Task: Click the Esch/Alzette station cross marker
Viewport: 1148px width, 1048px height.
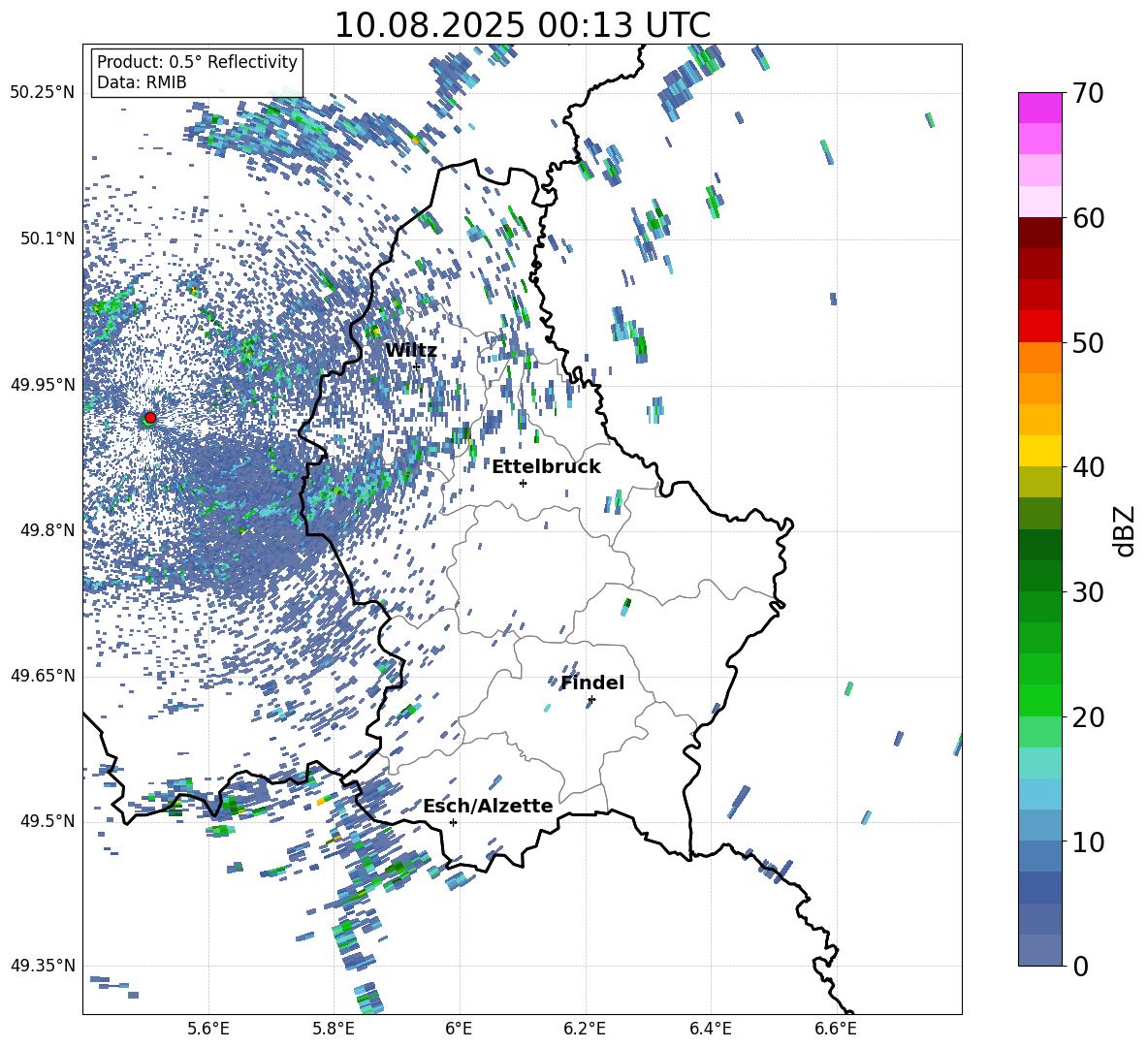Action: click(453, 822)
